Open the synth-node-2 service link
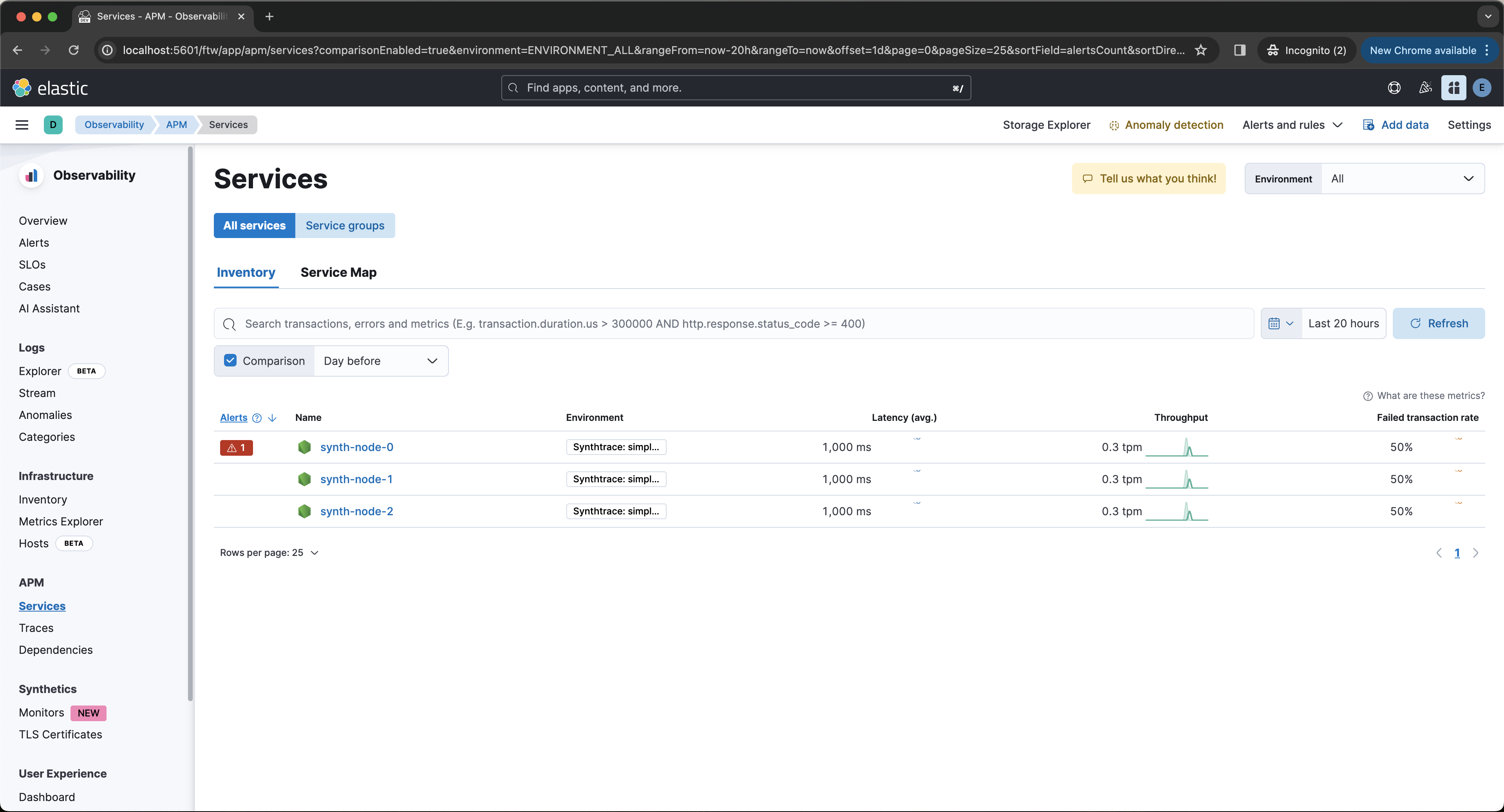This screenshot has width=1504, height=812. [x=357, y=511]
